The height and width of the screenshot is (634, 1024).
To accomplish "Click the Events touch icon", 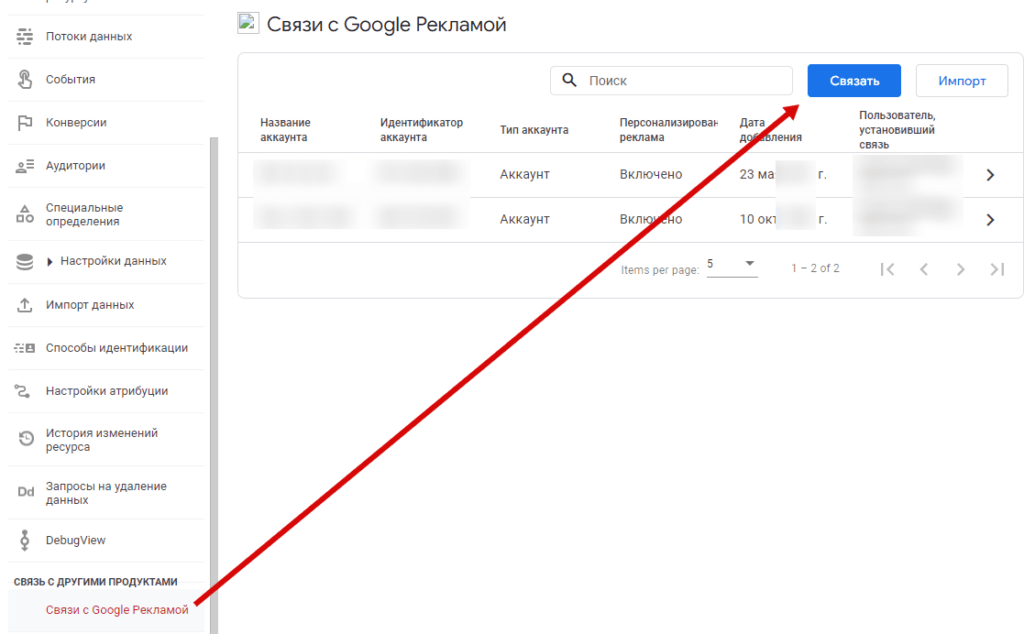I will [x=25, y=79].
